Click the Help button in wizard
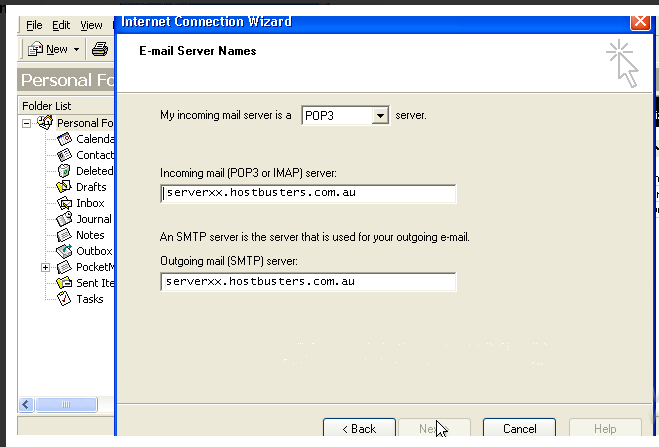This screenshot has width=659, height=447. pyautogui.click(x=605, y=428)
